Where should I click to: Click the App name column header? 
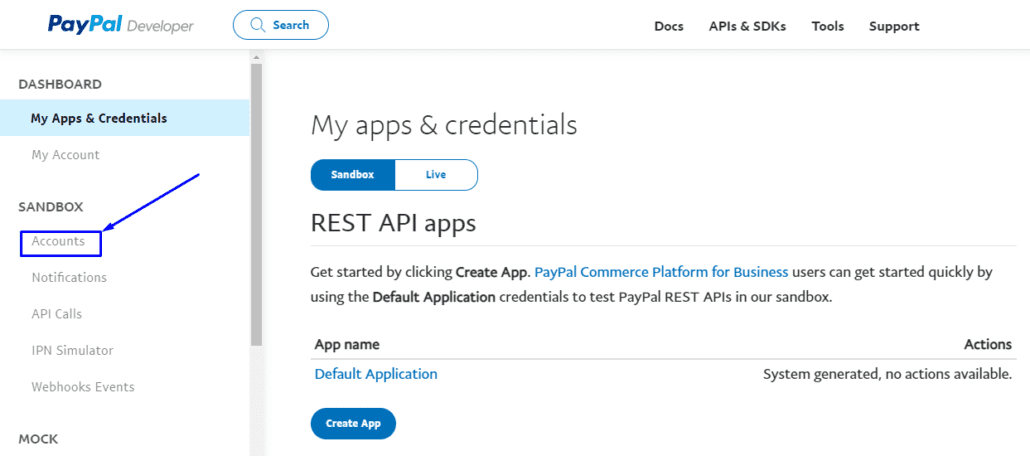coord(347,344)
